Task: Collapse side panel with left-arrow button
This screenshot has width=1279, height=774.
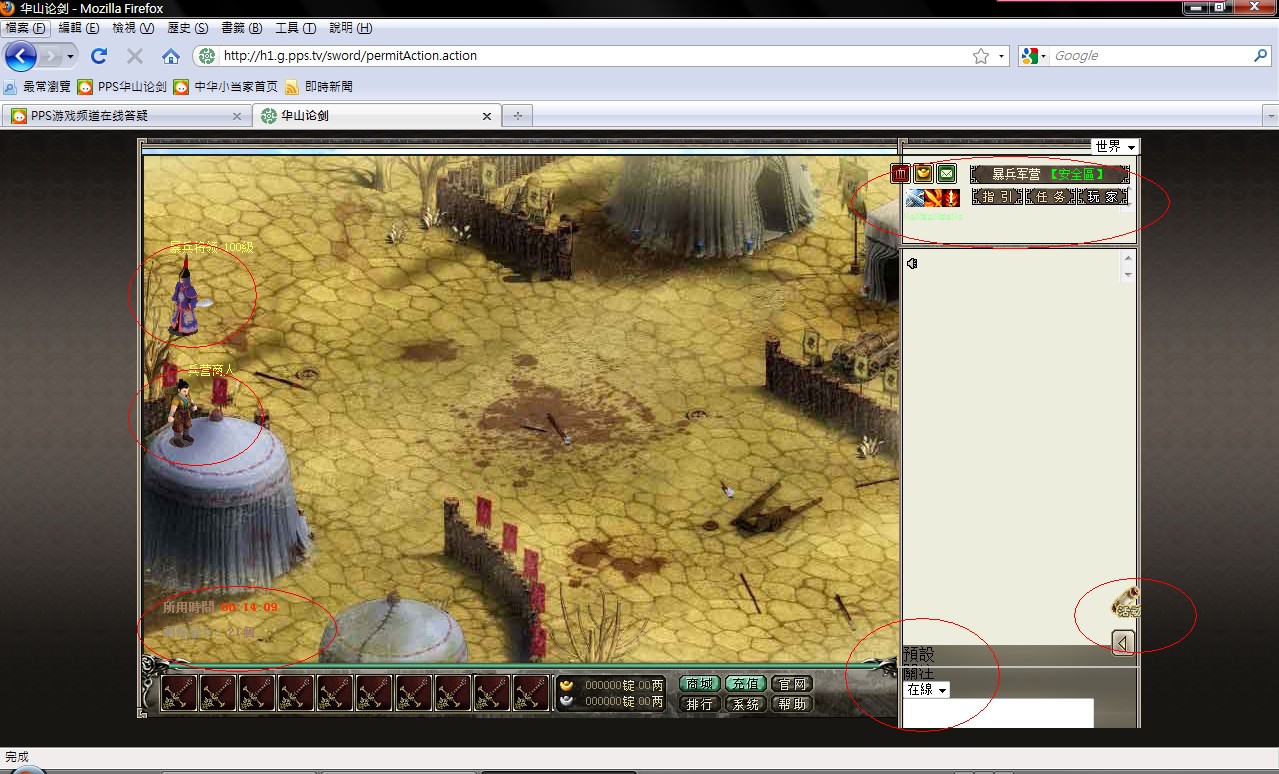Action: coord(1123,643)
